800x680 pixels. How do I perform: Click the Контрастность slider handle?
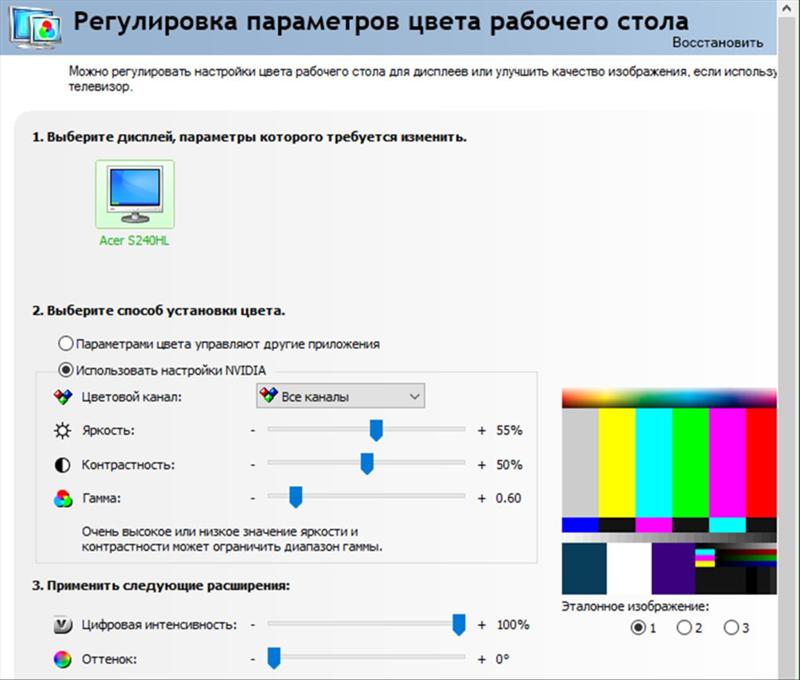point(367,464)
